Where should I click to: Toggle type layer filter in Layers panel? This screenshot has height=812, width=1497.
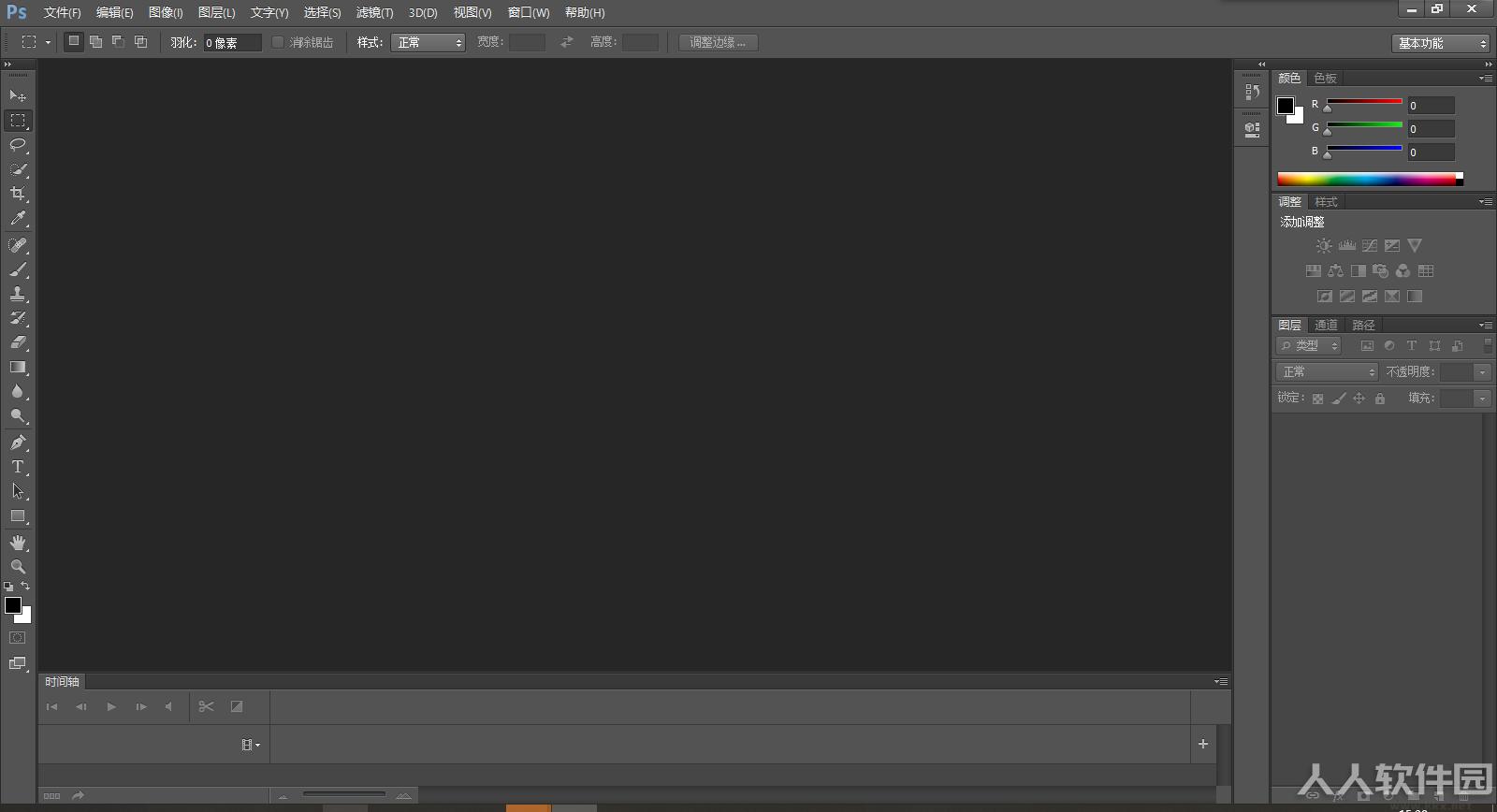point(1412,346)
